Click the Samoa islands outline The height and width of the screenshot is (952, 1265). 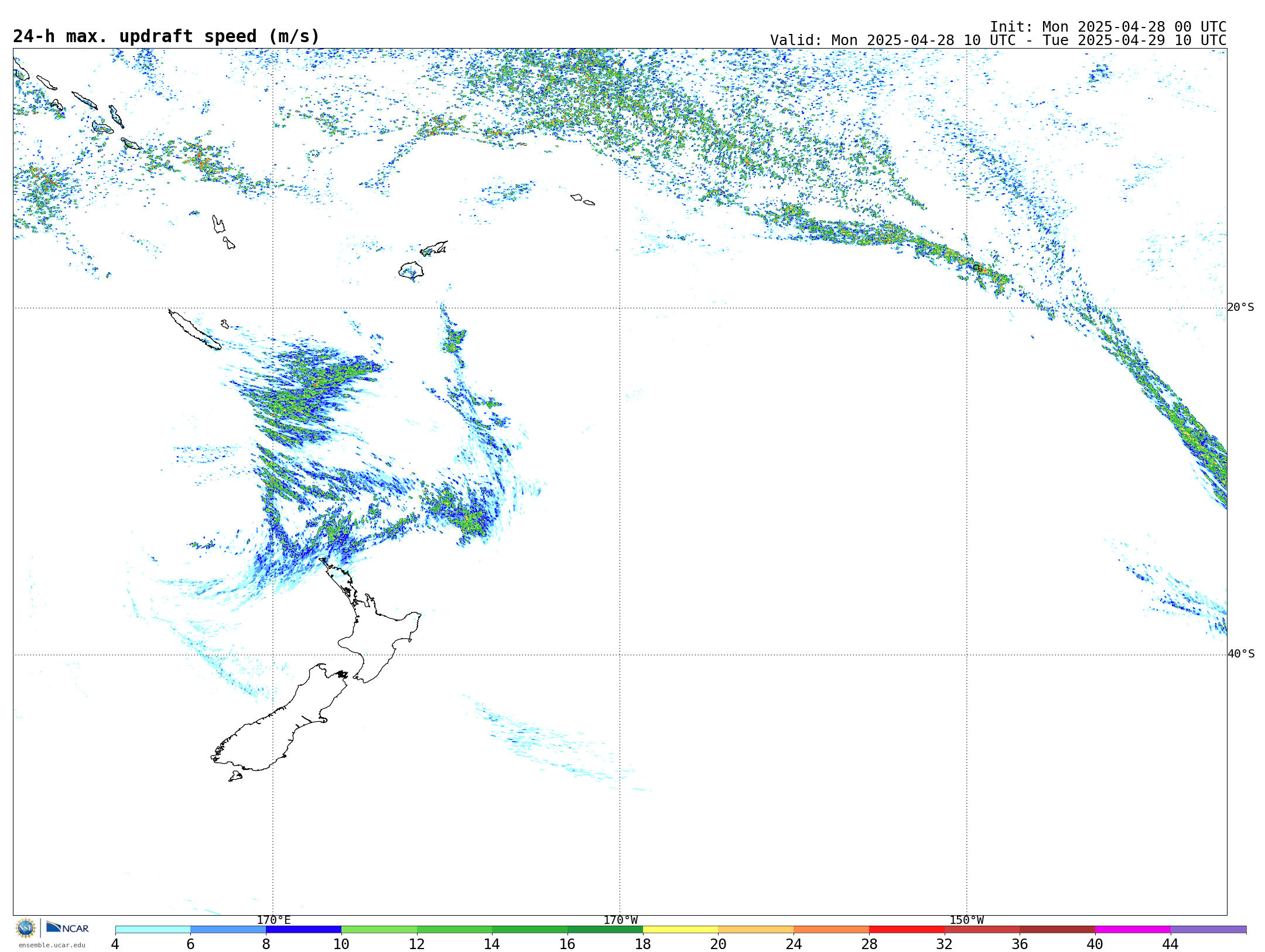tap(582, 200)
